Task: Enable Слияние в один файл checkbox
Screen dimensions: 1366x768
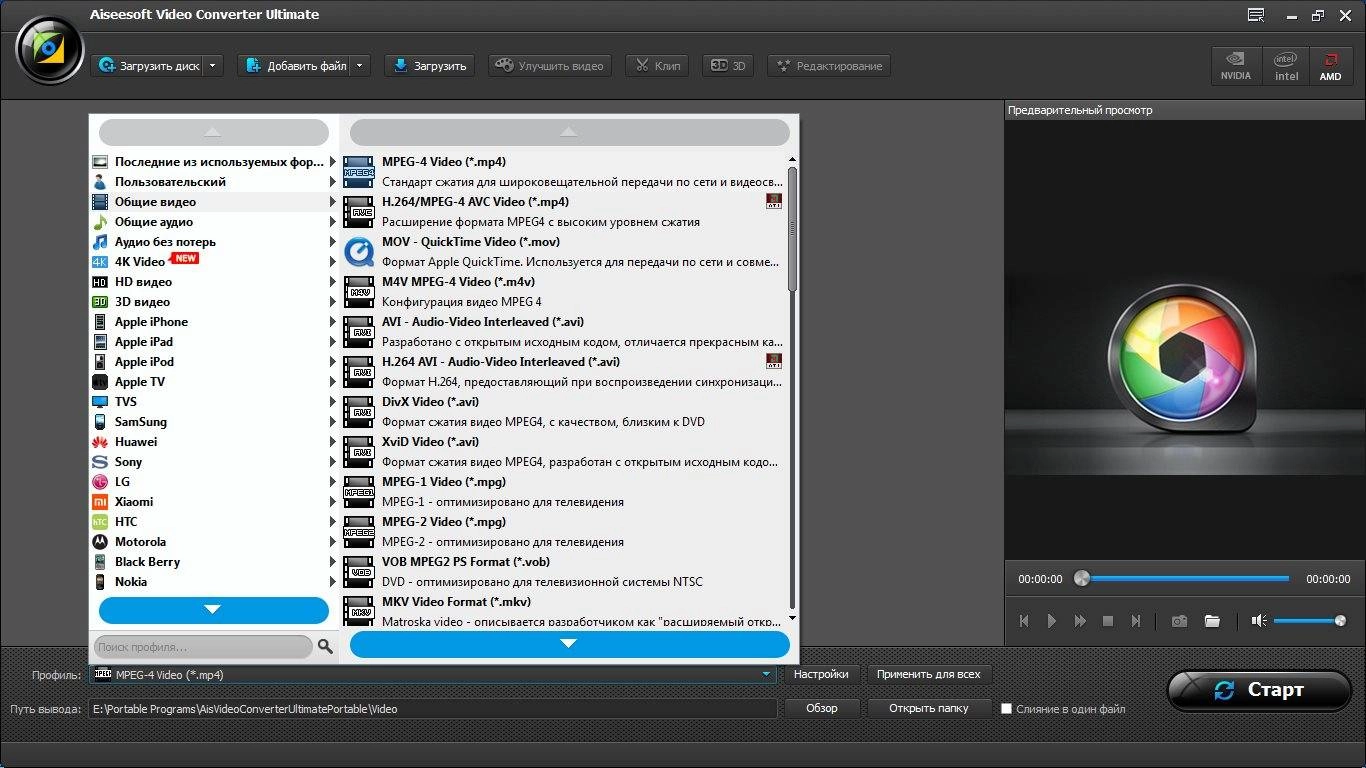Action: click(x=1007, y=708)
